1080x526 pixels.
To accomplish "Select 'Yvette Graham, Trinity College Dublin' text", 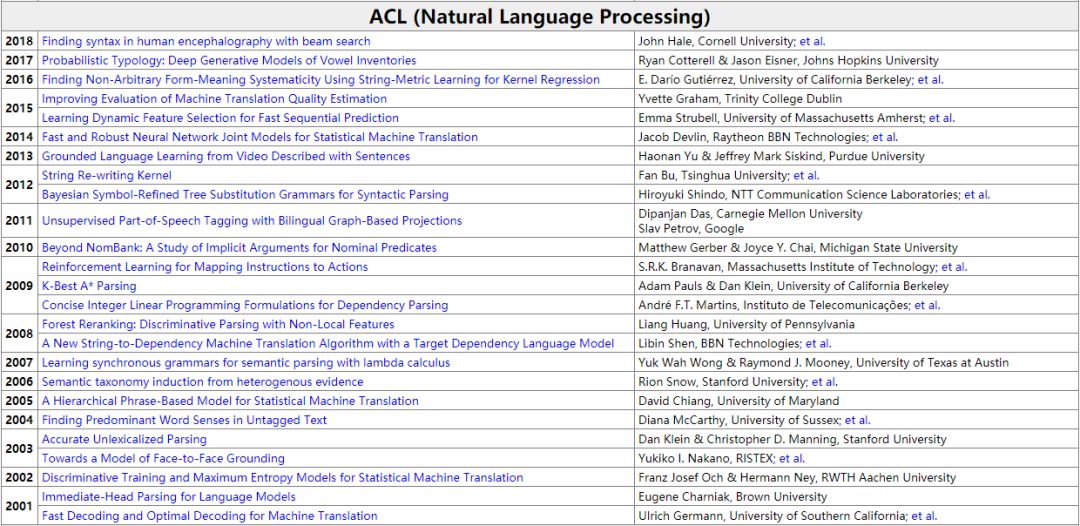I will click(740, 99).
